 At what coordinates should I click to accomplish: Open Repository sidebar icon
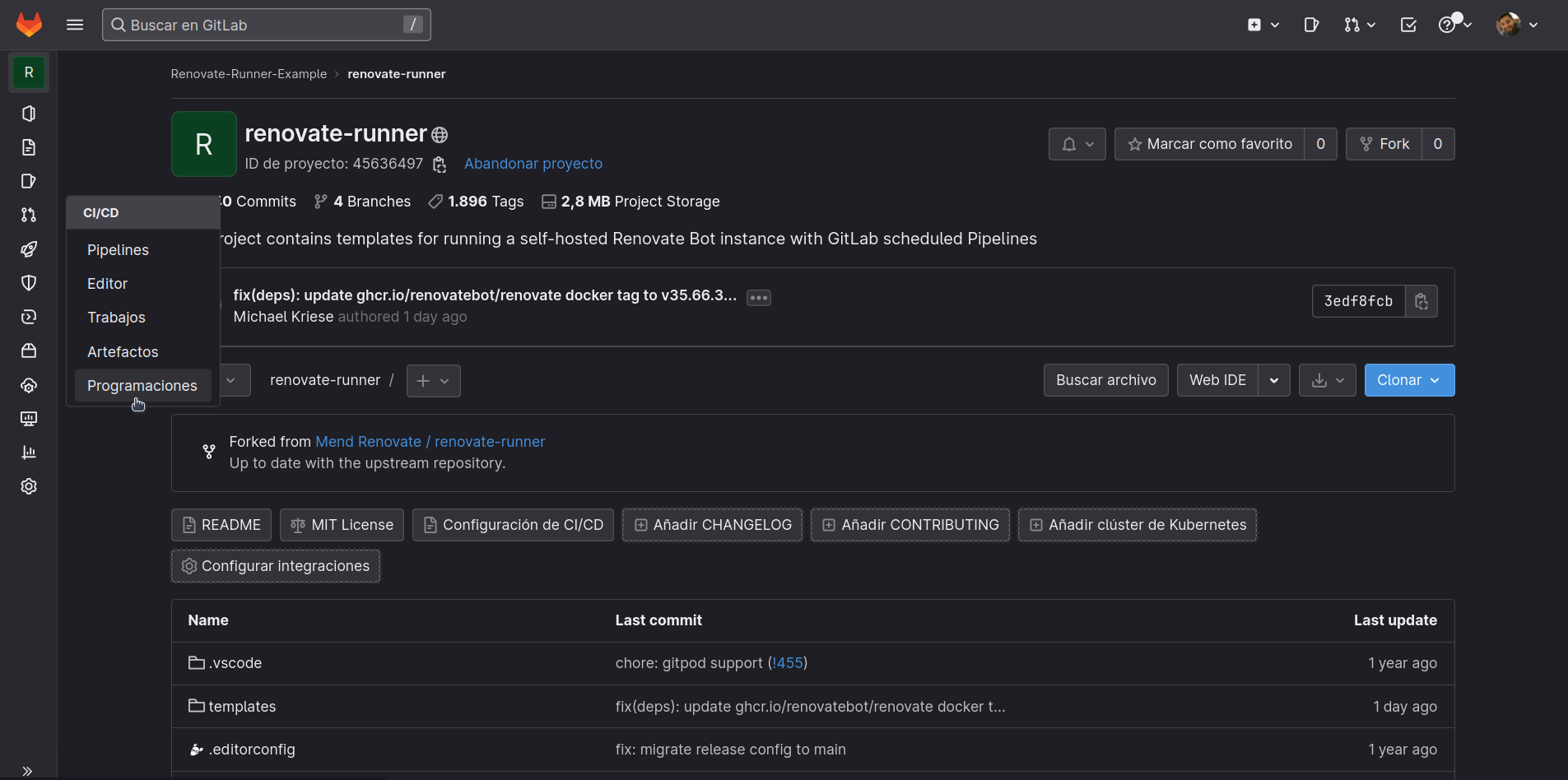[x=29, y=147]
